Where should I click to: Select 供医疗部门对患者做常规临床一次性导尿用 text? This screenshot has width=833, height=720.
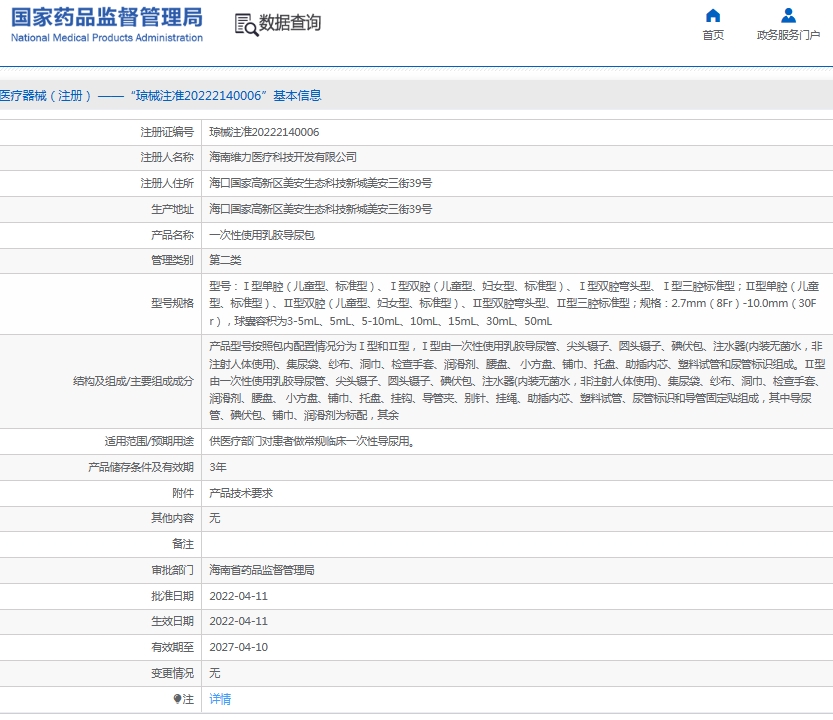312,441
